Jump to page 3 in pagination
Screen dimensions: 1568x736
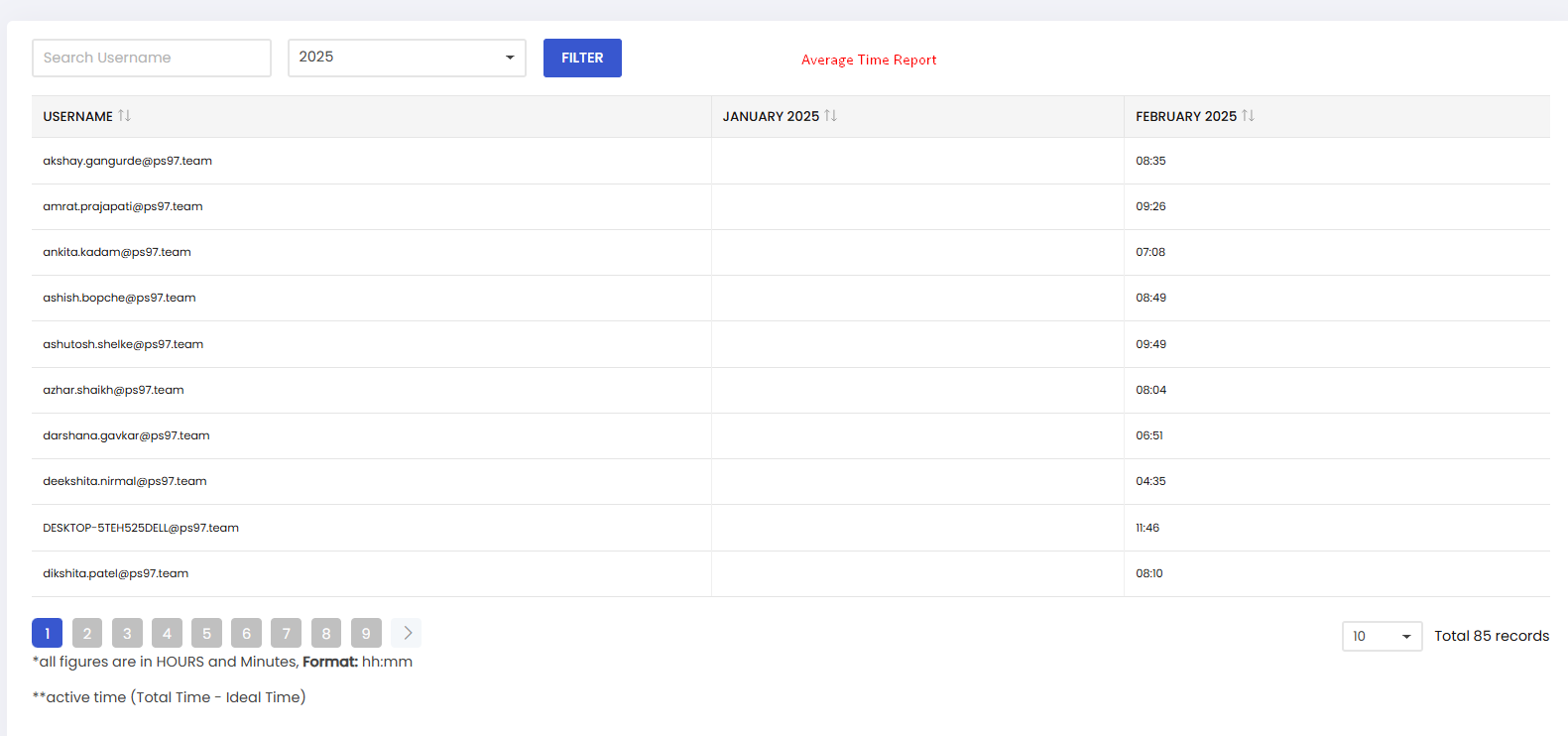click(127, 633)
